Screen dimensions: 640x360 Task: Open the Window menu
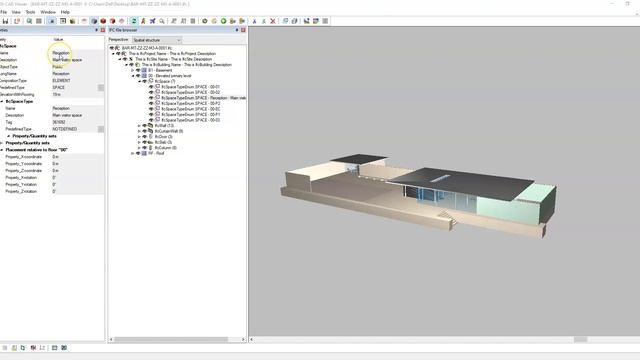point(48,12)
